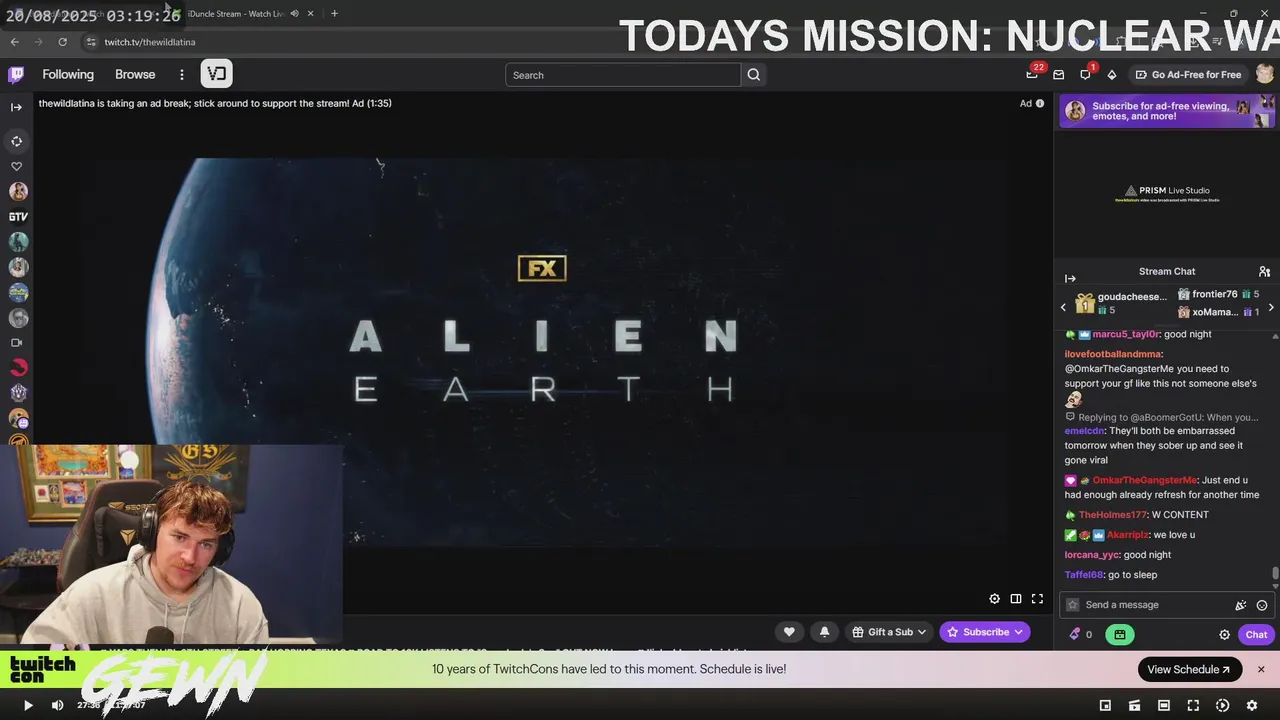Go back using the browser back arrow
This screenshot has height=720, width=1280.
pyautogui.click(x=14, y=42)
